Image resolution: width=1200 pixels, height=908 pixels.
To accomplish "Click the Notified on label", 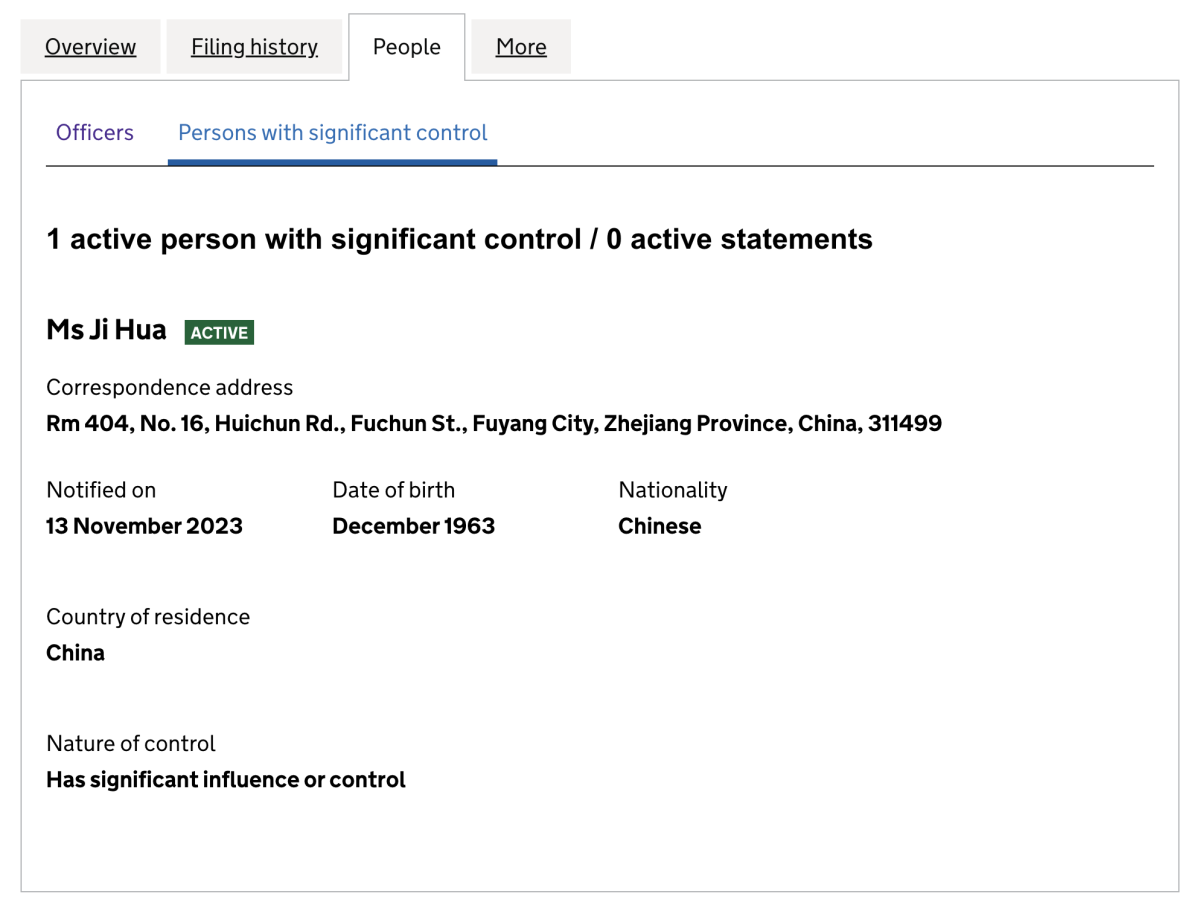I will click(101, 490).
